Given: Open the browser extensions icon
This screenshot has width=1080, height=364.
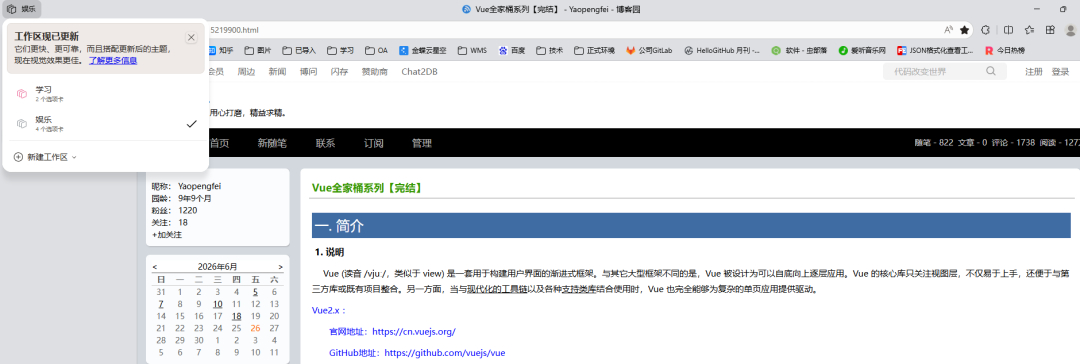Looking at the screenshot, I should pos(986,30).
